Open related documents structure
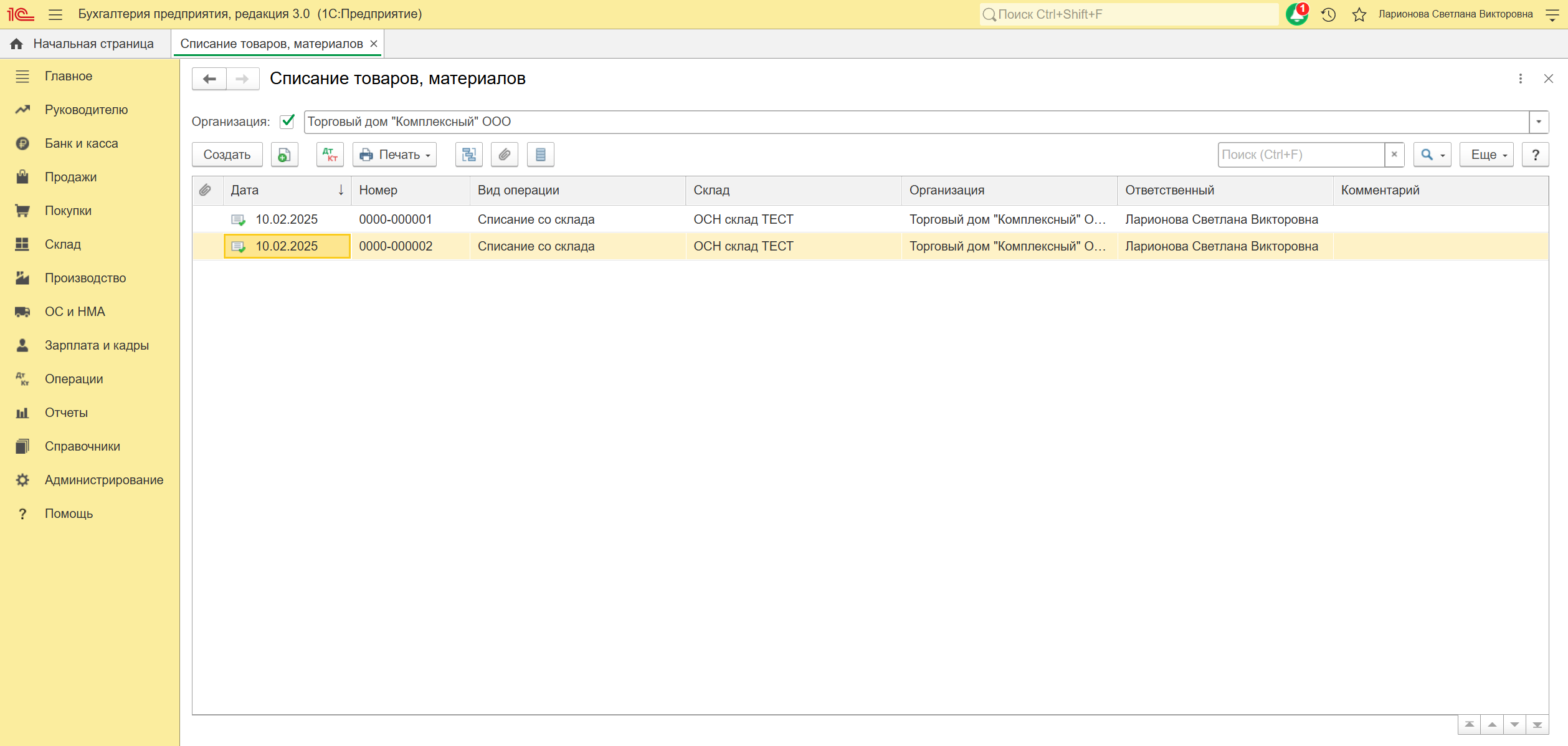1568x746 pixels. pyautogui.click(x=469, y=155)
